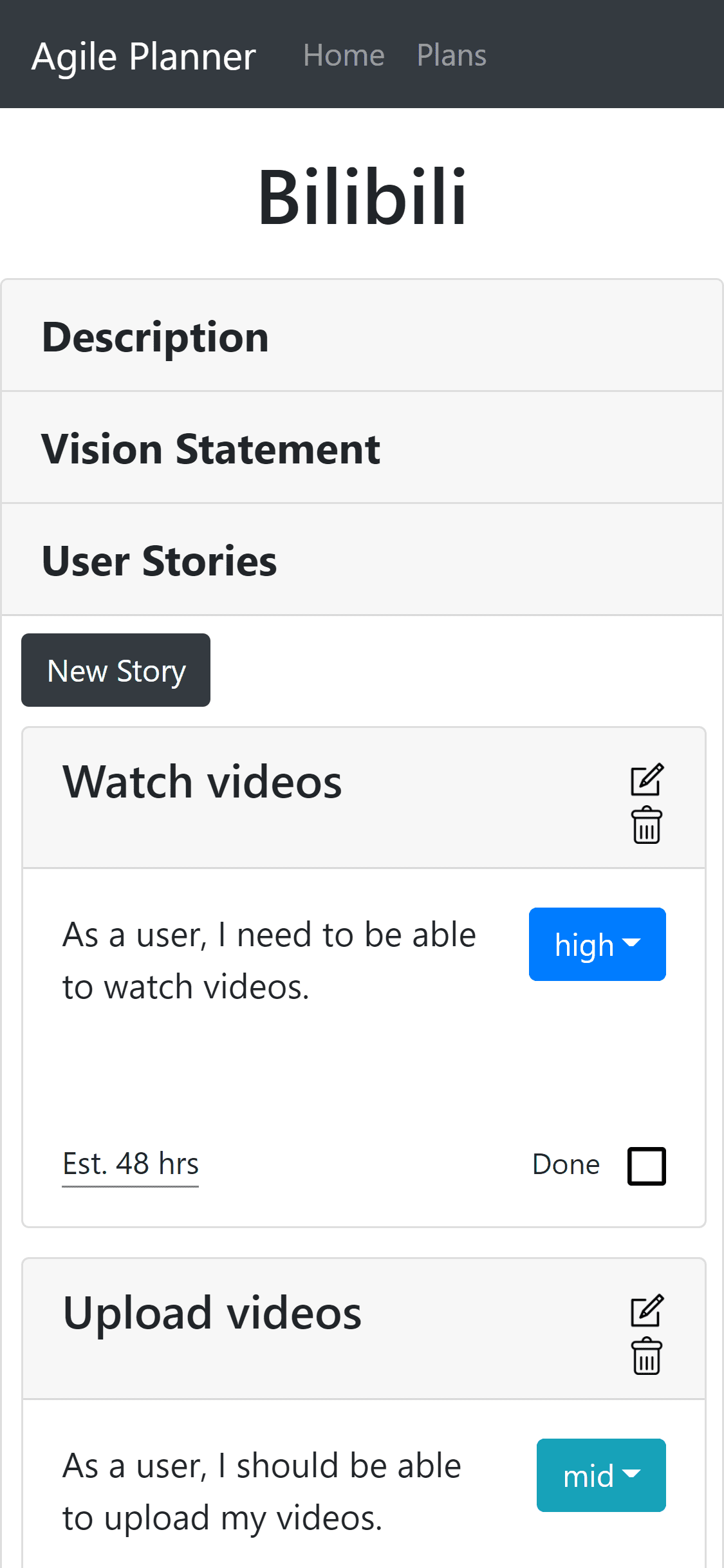Go to the Home page
The width and height of the screenshot is (724, 1568).
[344, 55]
